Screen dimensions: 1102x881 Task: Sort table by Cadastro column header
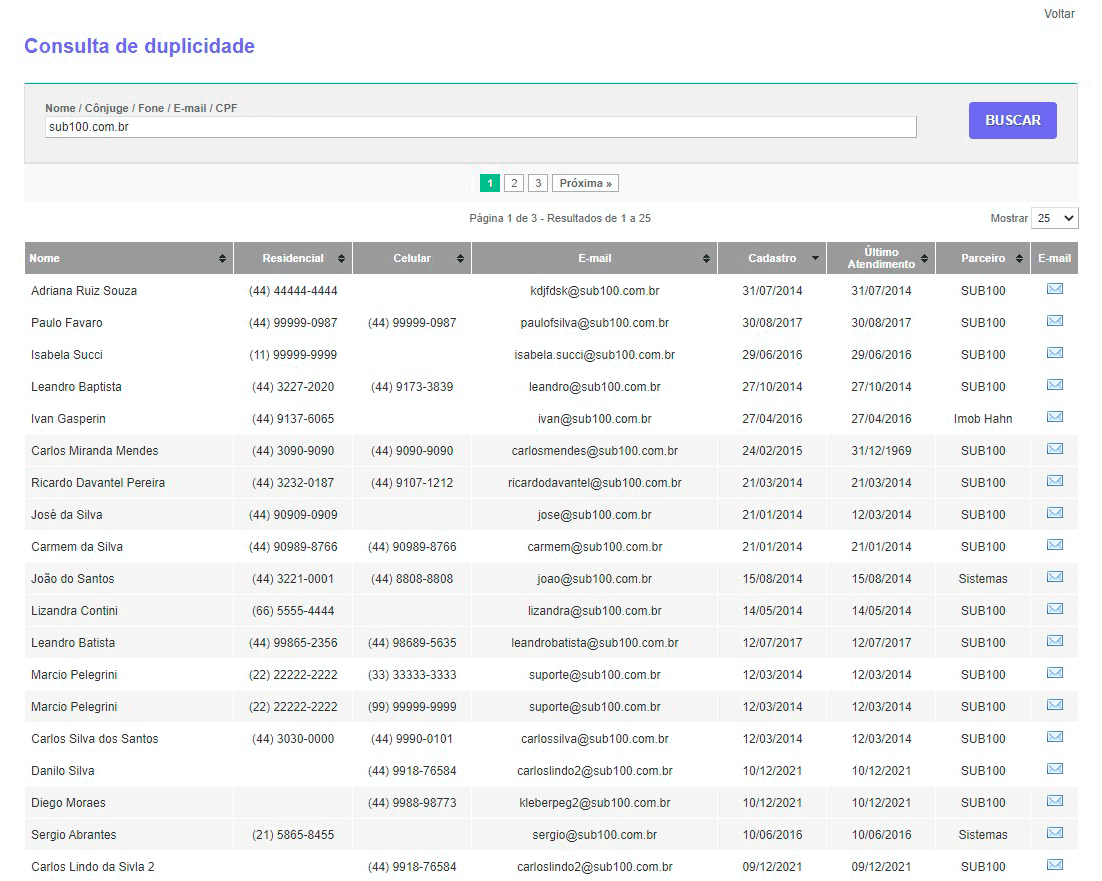coord(772,258)
